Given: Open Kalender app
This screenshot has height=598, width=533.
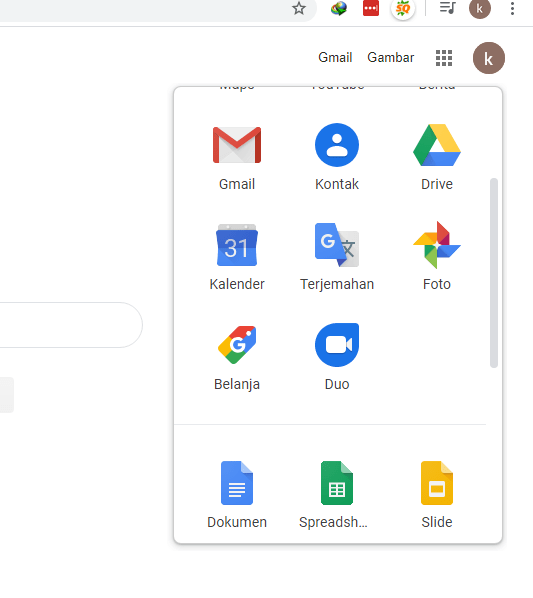Looking at the screenshot, I should (x=237, y=257).
